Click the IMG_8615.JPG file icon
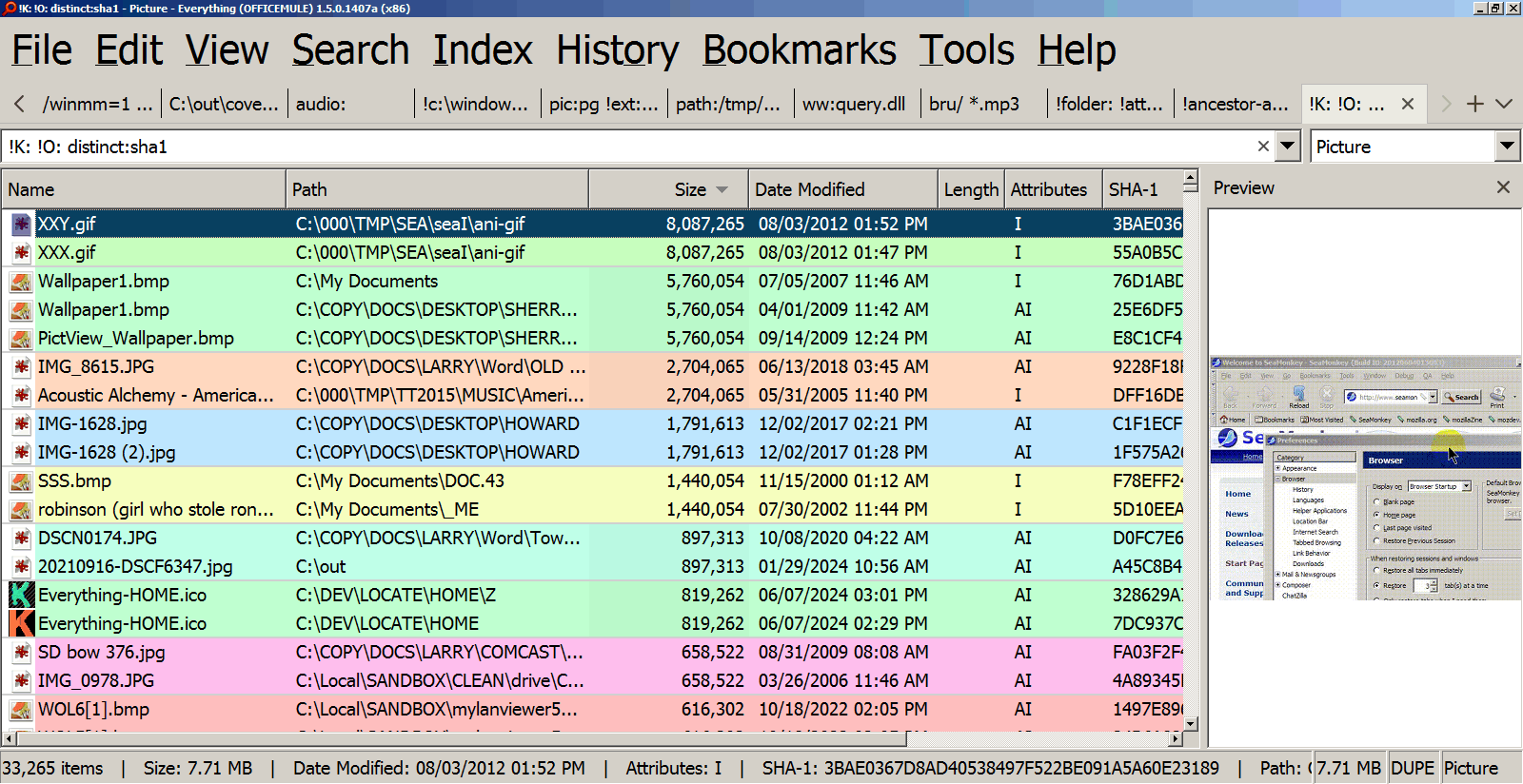Viewport: 1523px width, 784px height. point(21,367)
